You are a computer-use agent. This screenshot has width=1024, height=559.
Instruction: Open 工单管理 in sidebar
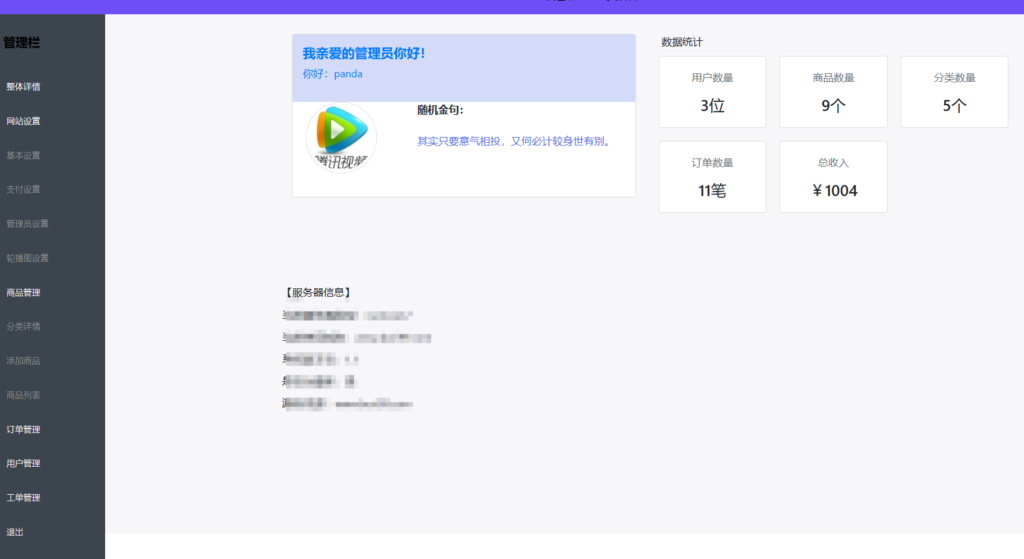coord(24,498)
